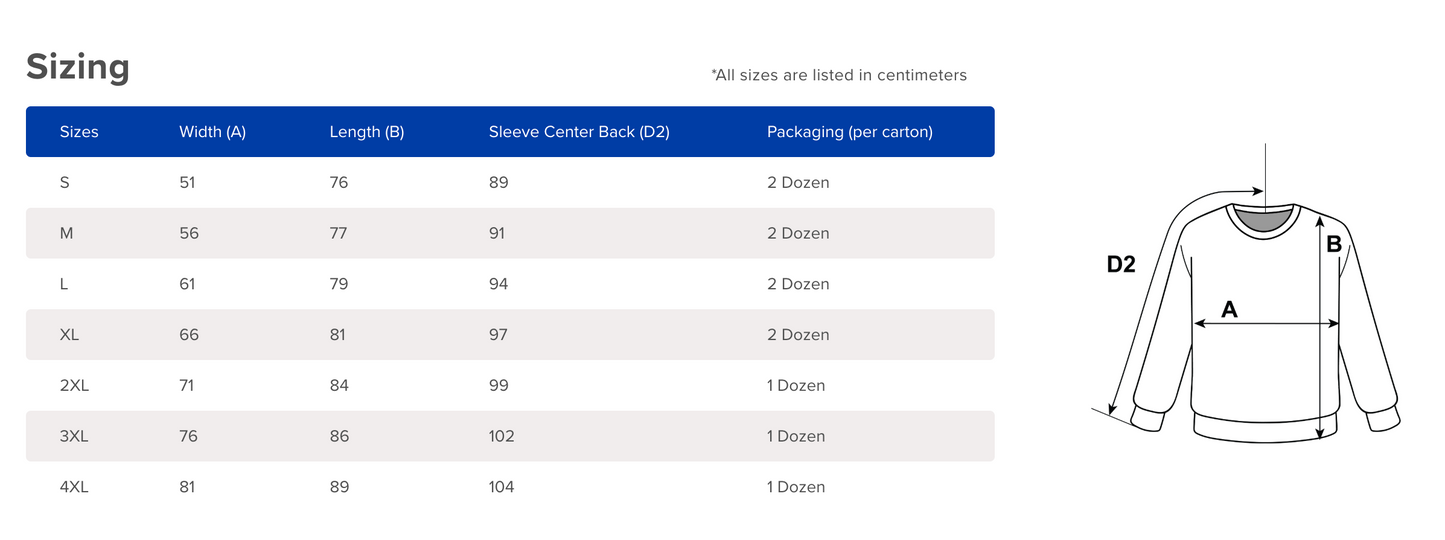Image resolution: width=1445 pixels, height=540 pixels.
Task: Click the Sizes column header
Action: pyautogui.click(x=79, y=132)
